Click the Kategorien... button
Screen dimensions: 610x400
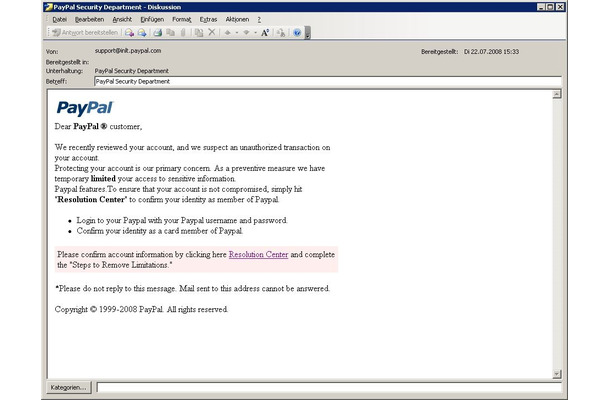[x=68, y=387]
